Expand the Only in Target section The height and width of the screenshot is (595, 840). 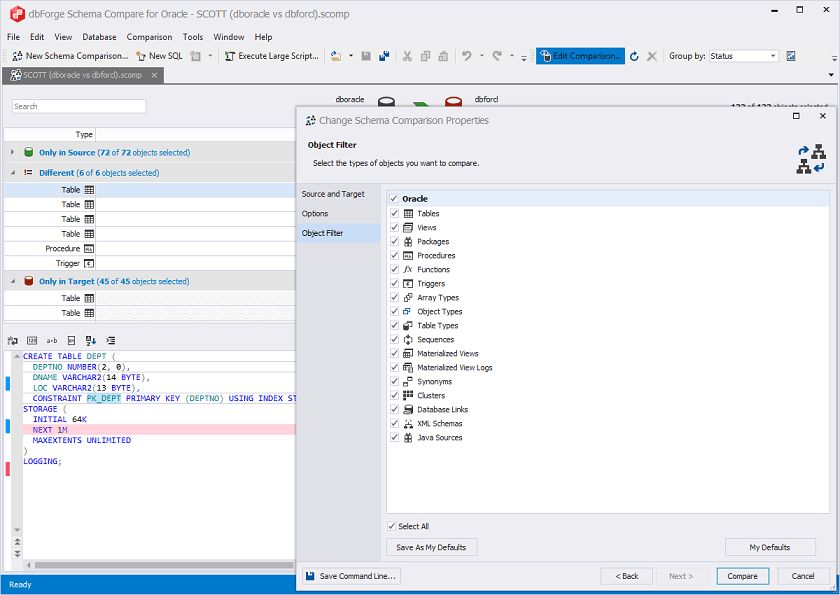[x=13, y=281]
